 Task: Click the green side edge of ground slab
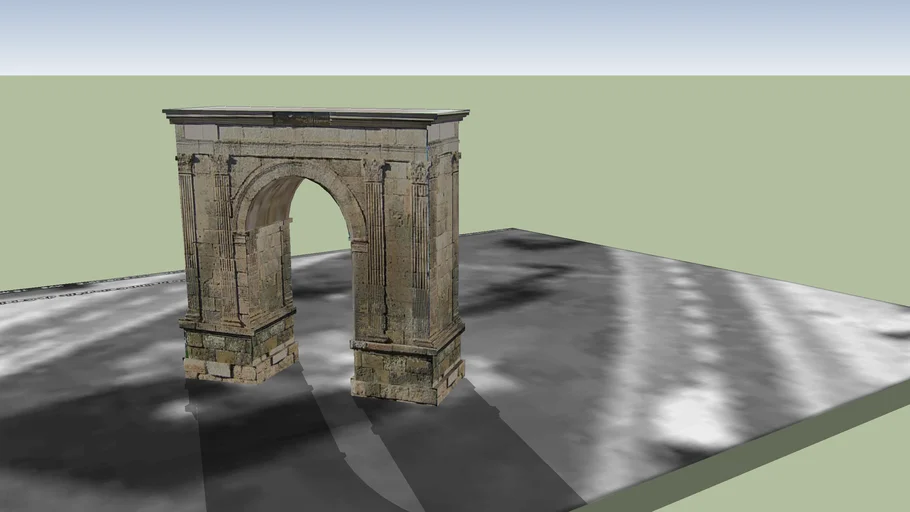click(760, 458)
